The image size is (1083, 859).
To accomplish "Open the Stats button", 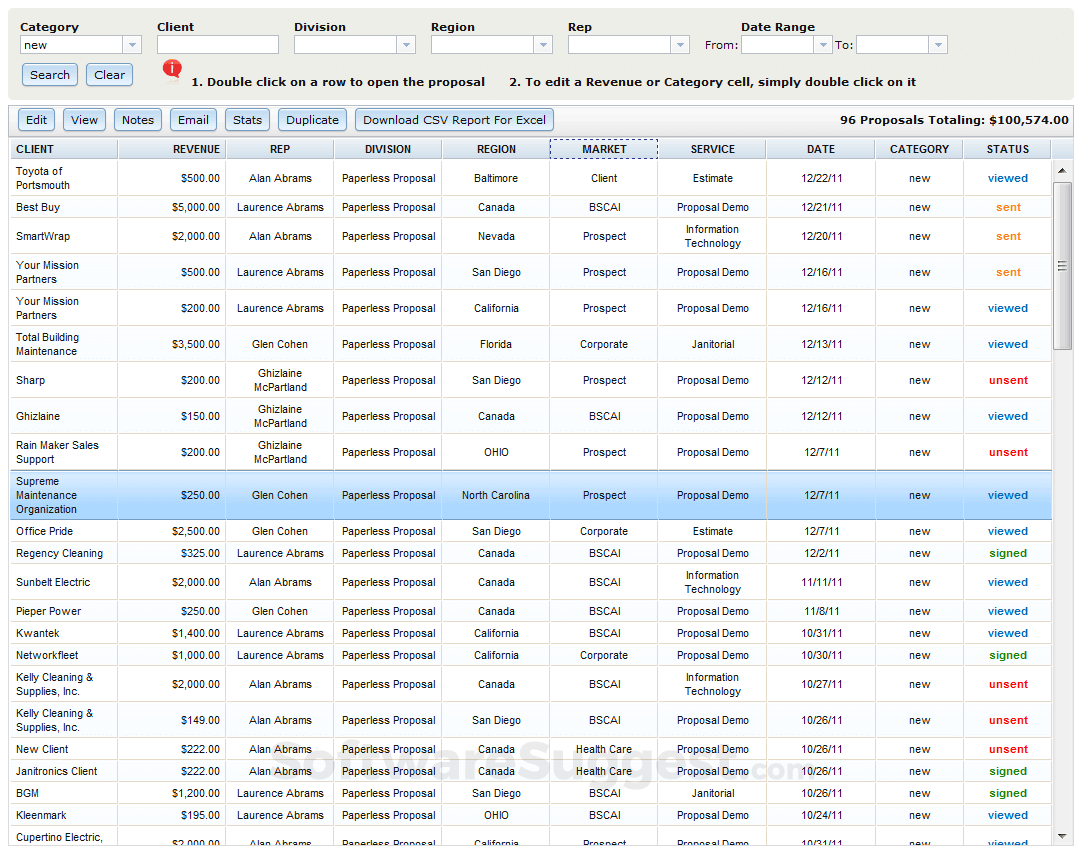I will coord(247,119).
